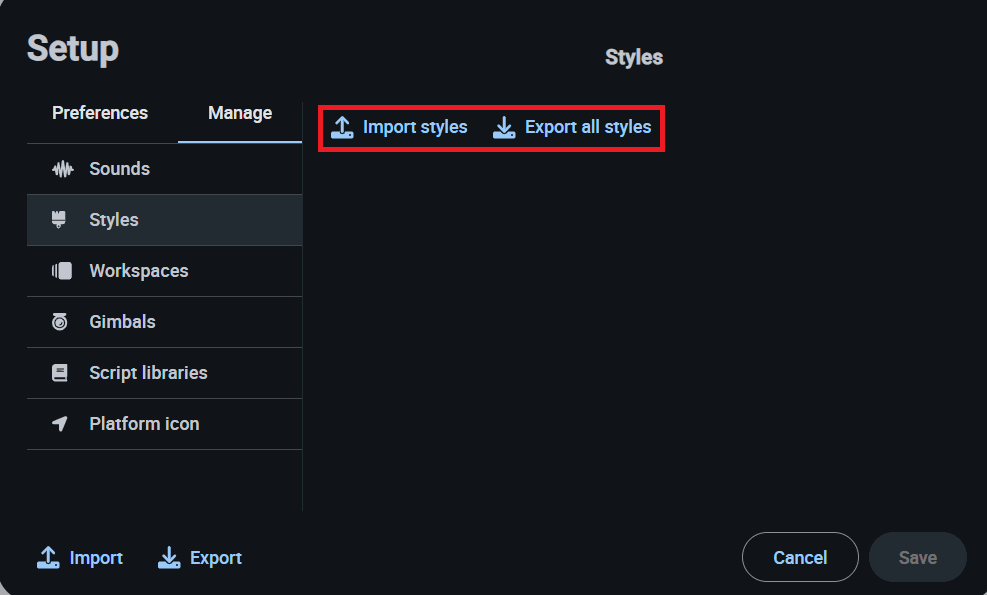Select the Manage tab
The height and width of the screenshot is (595, 987).
coord(240,113)
